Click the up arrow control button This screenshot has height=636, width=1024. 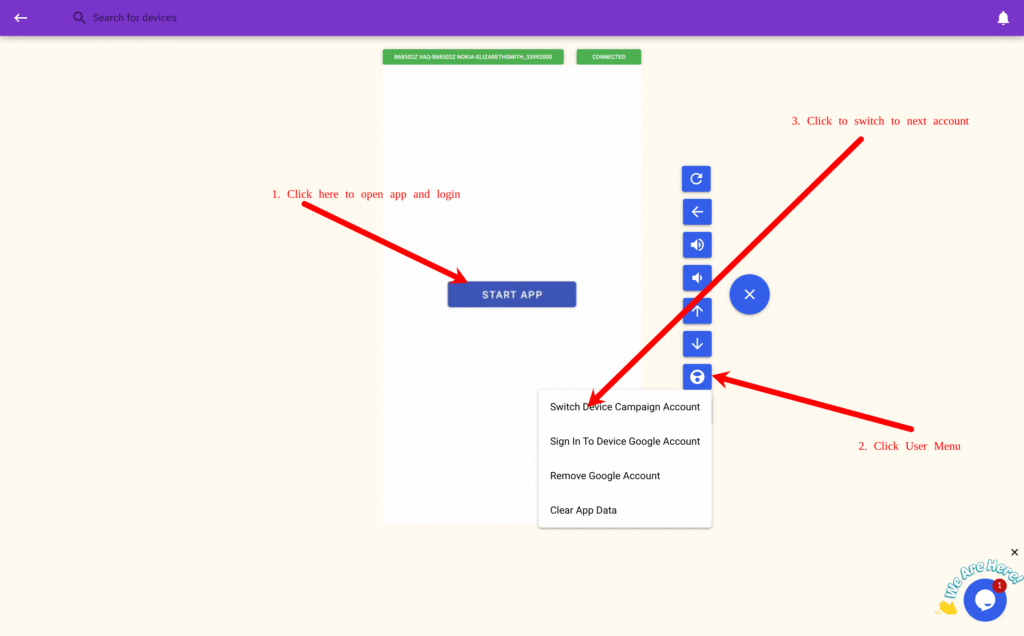click(x=697, y=311)
